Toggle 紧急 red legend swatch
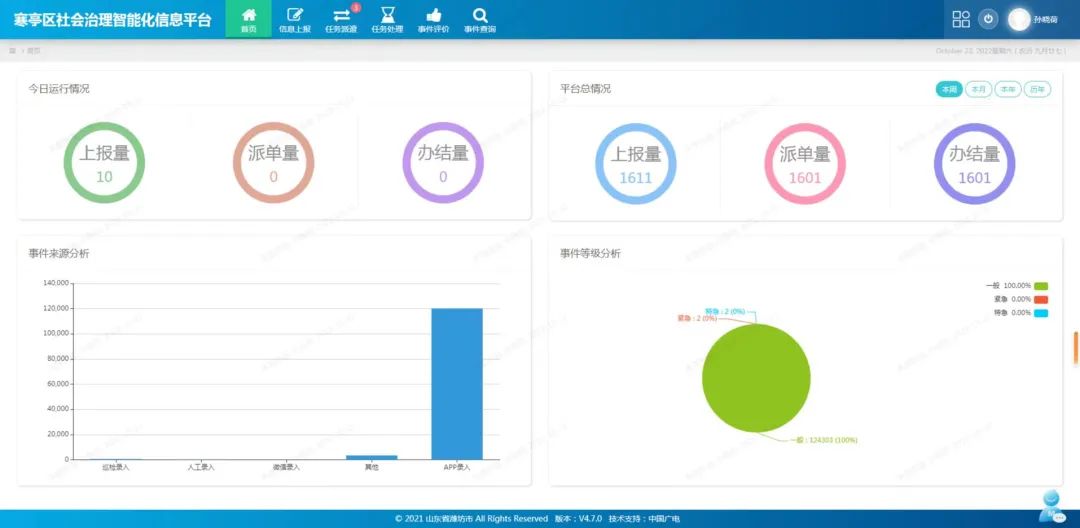Screen dimensions: 1080x528 (1041, 299)
